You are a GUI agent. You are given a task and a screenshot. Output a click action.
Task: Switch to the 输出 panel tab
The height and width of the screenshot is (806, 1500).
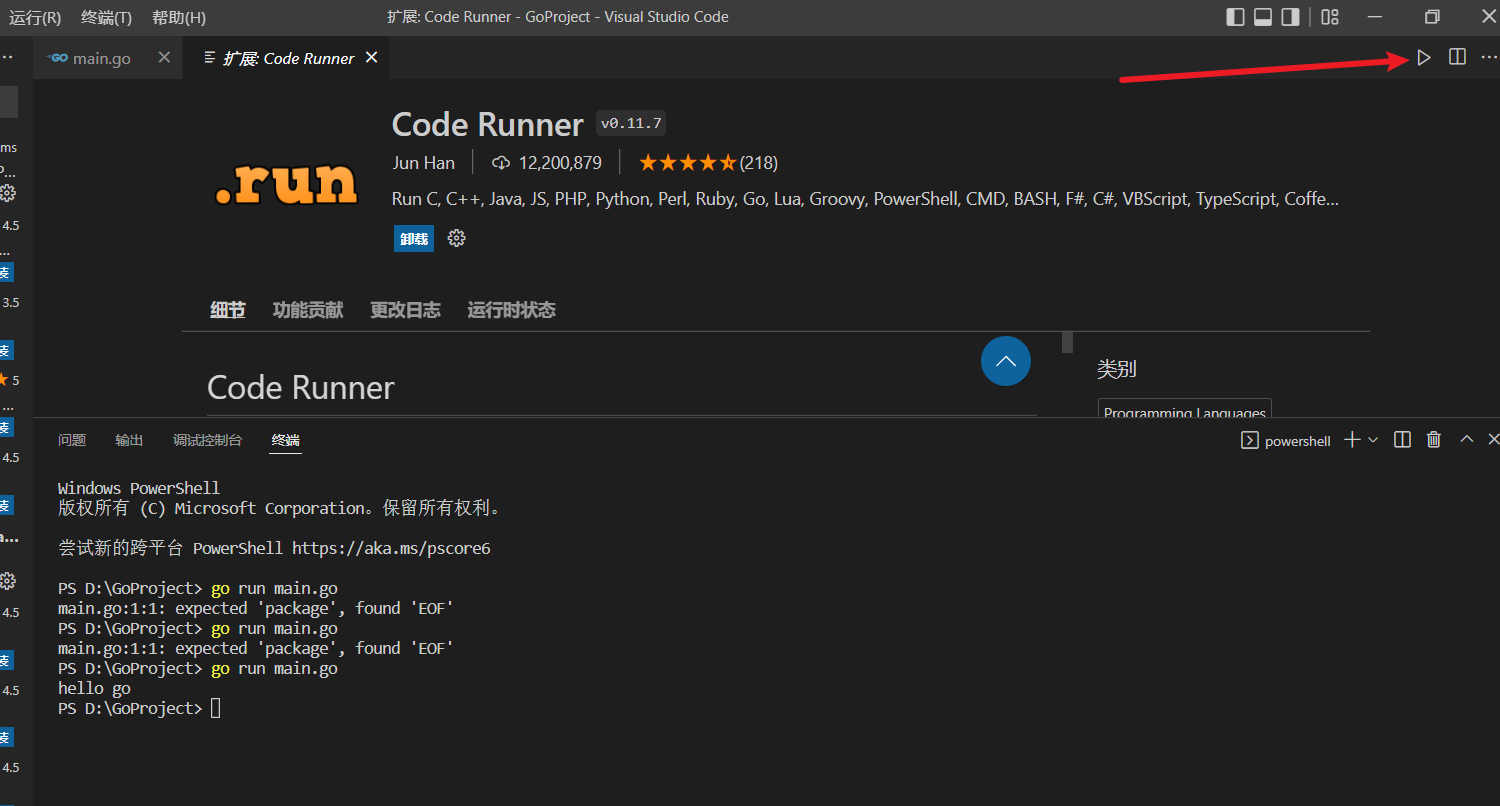pyautogui.click(x=129, y=440)
